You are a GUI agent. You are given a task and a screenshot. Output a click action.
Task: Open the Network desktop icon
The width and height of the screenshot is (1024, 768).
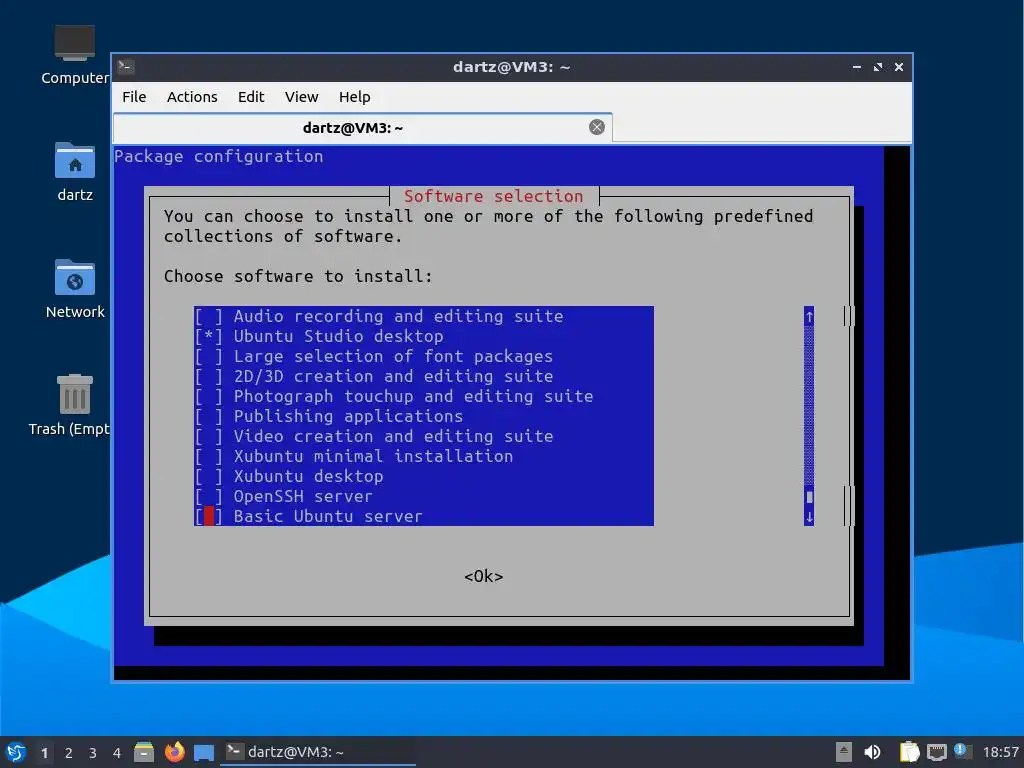tap(74, 289)
